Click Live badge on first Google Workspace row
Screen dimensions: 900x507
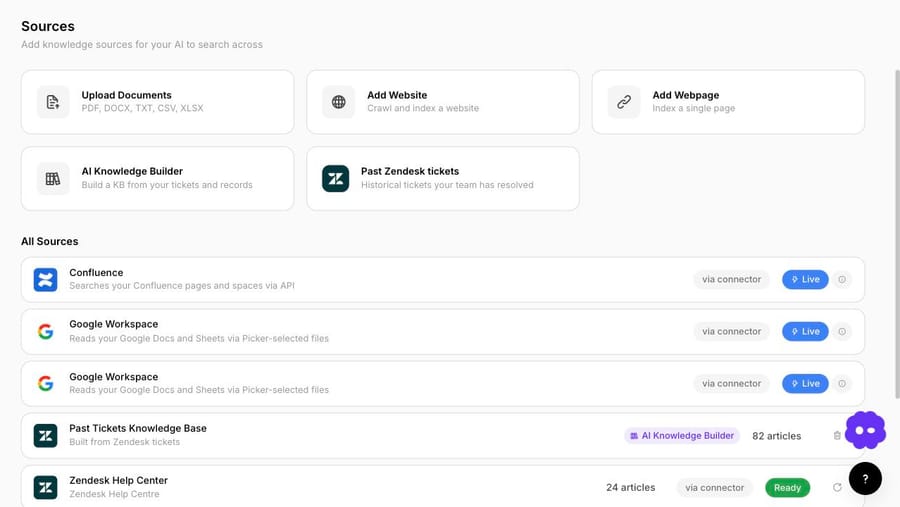point(805,331)
